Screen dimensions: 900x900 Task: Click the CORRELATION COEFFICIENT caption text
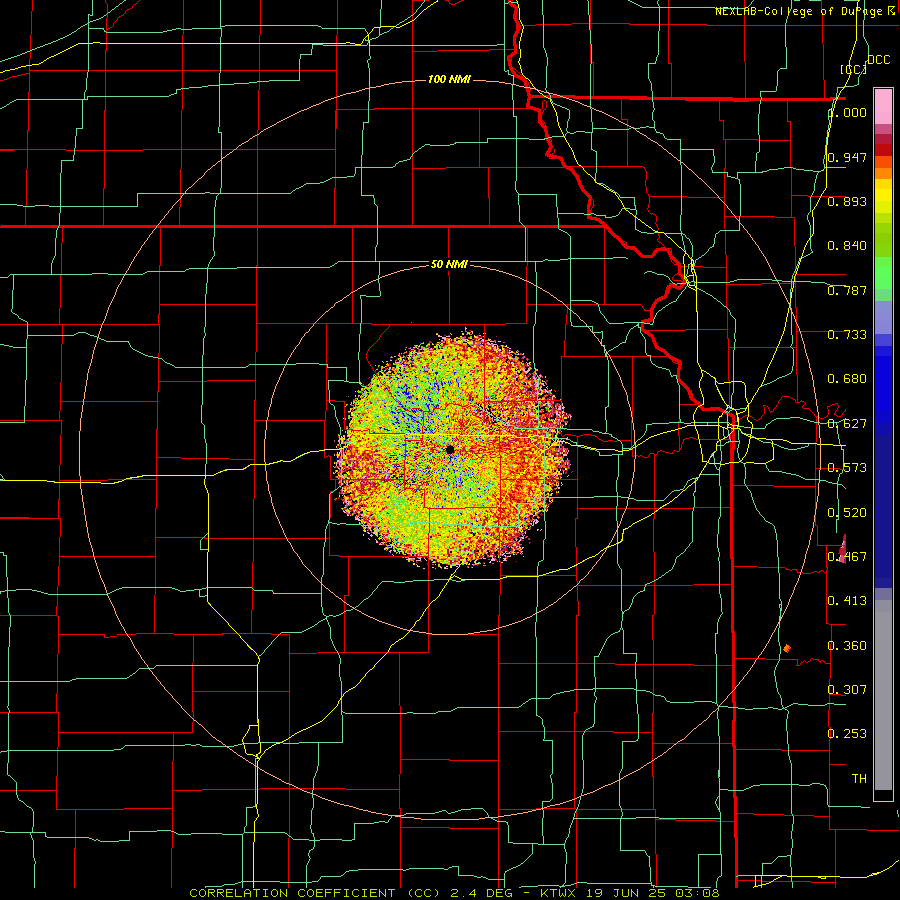(x=291, y=893)
